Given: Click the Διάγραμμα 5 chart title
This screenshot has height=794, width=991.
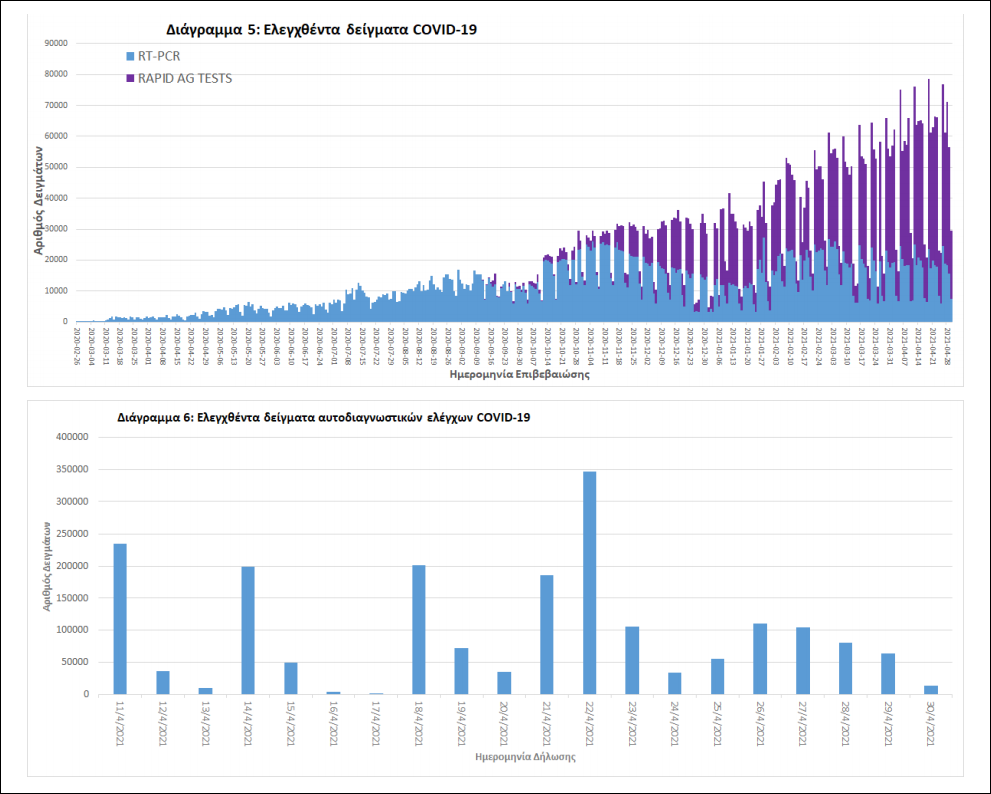Looking at the screenshot, I should point(320,30).
